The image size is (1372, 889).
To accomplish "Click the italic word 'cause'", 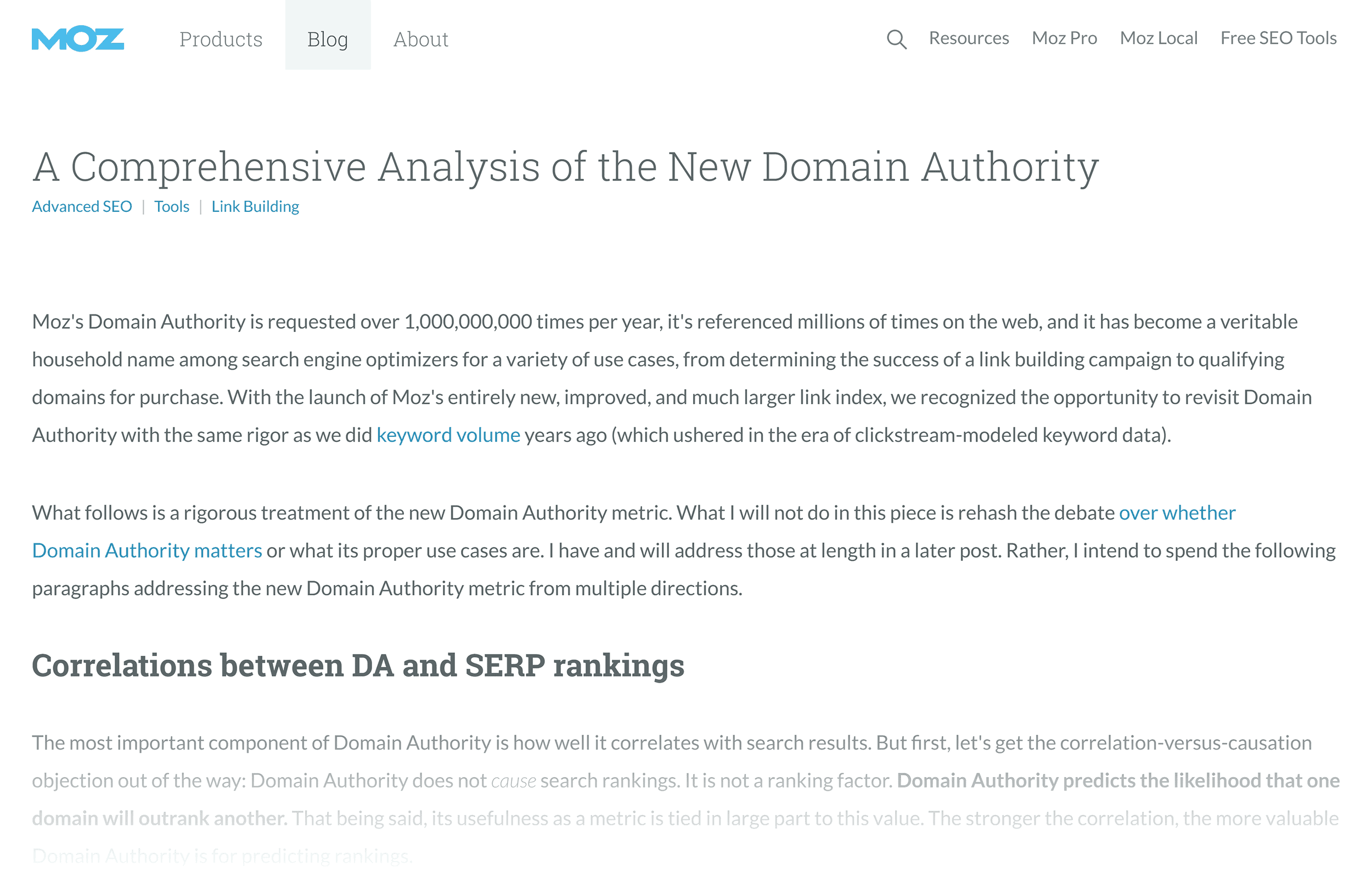I will coord(514,780).
